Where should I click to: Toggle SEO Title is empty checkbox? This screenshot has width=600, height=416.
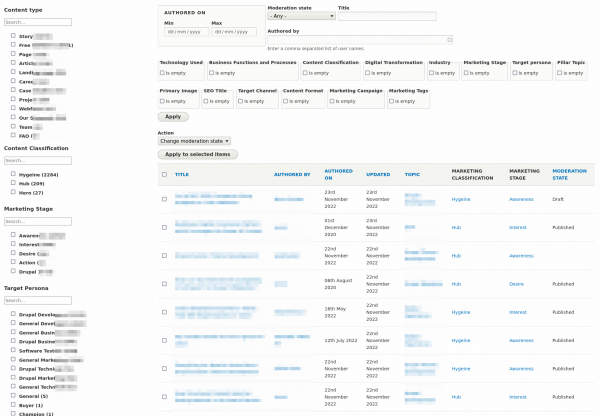click(x=206, y=101)
